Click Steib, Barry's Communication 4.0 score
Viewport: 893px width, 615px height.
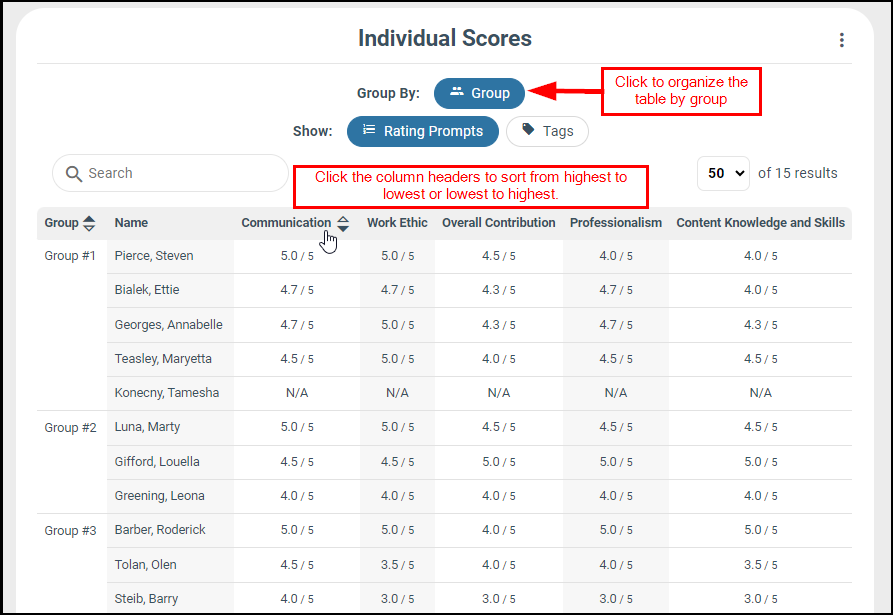point(297,599)
